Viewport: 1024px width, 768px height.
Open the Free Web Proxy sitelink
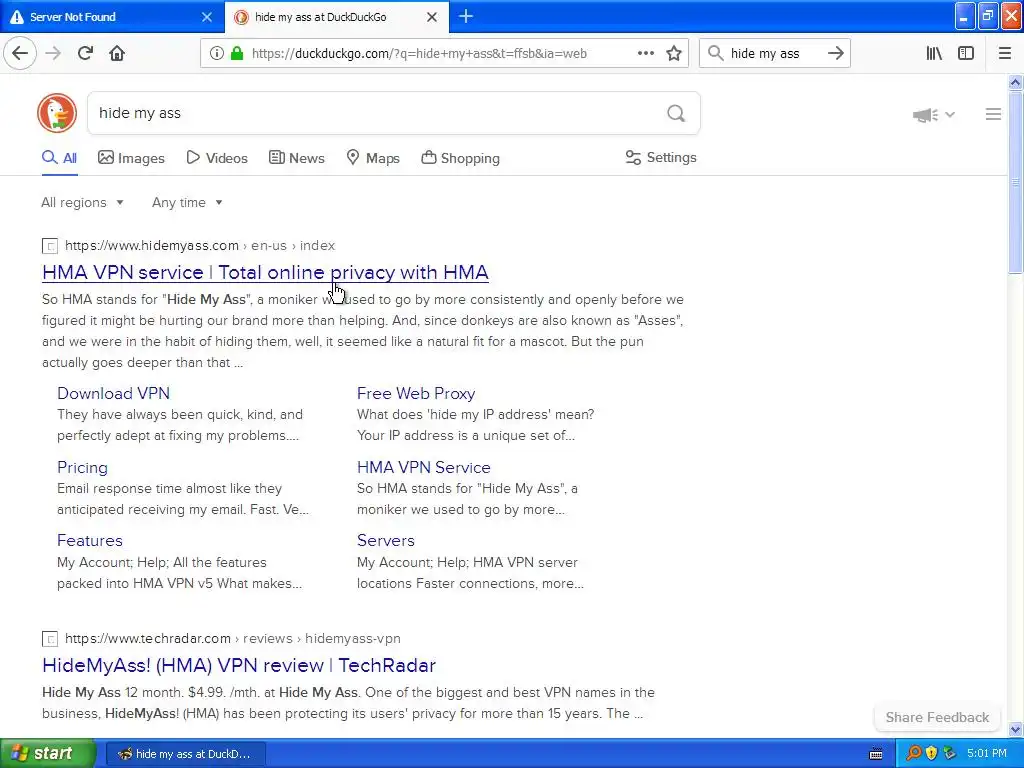416,393
